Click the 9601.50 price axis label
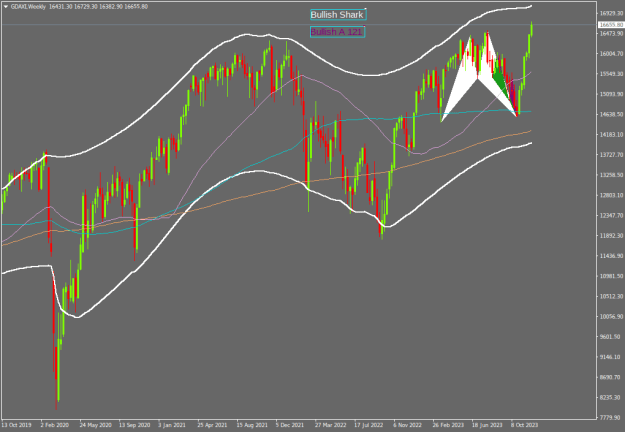 [610, 337]
